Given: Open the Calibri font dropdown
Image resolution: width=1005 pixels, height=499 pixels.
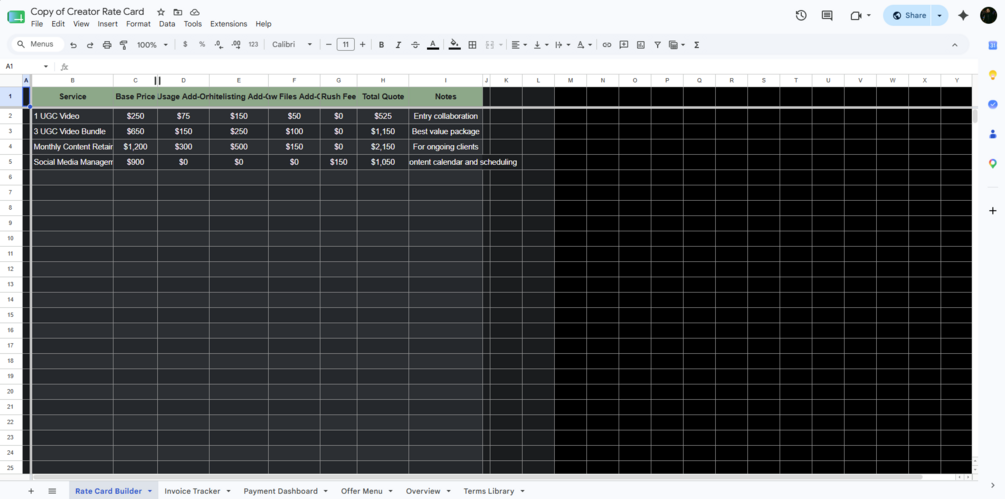Looking at the screenshot, I should pyautogui.click(x=292, y=44).
